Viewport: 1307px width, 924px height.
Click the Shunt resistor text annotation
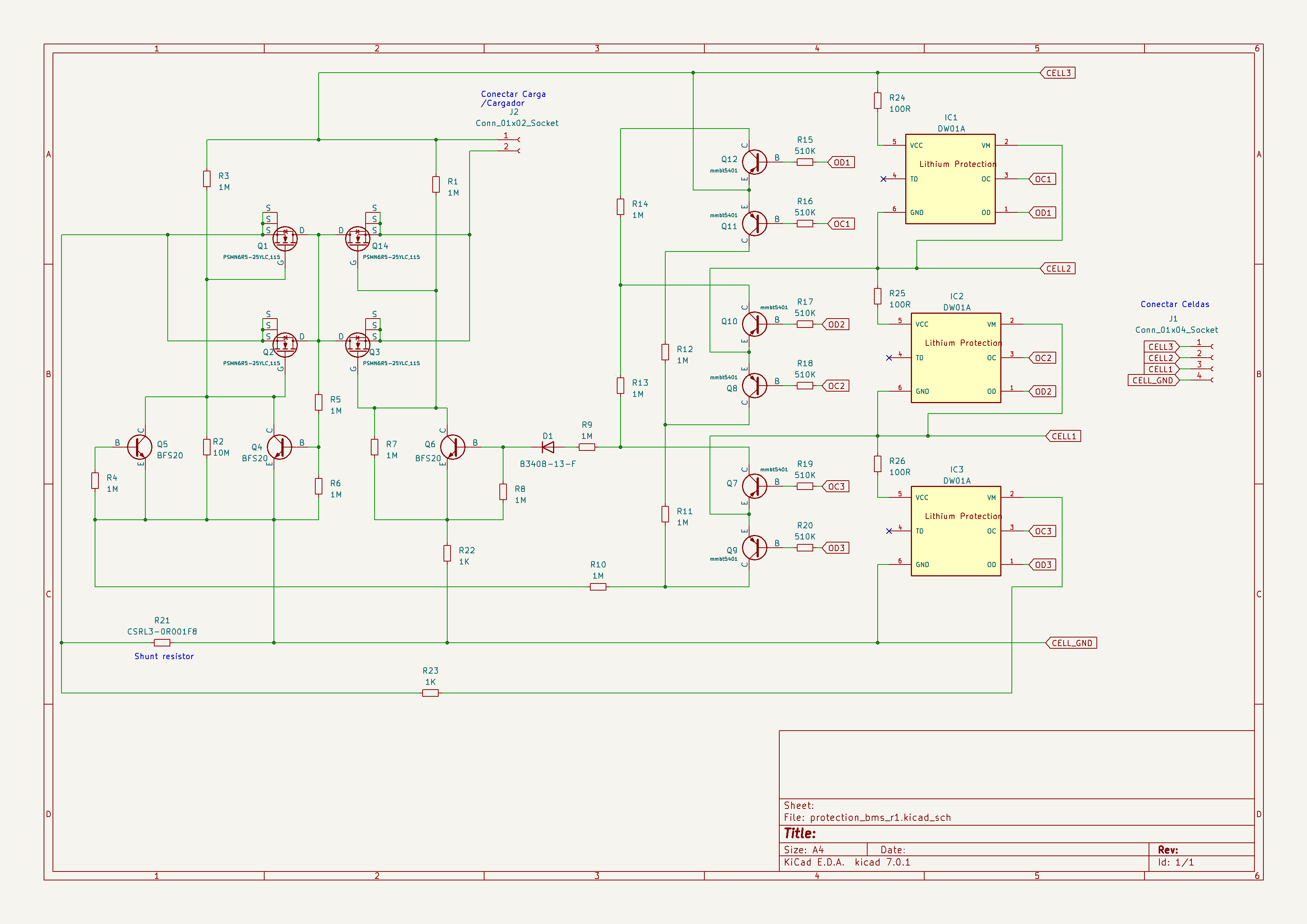click(164, 656)
